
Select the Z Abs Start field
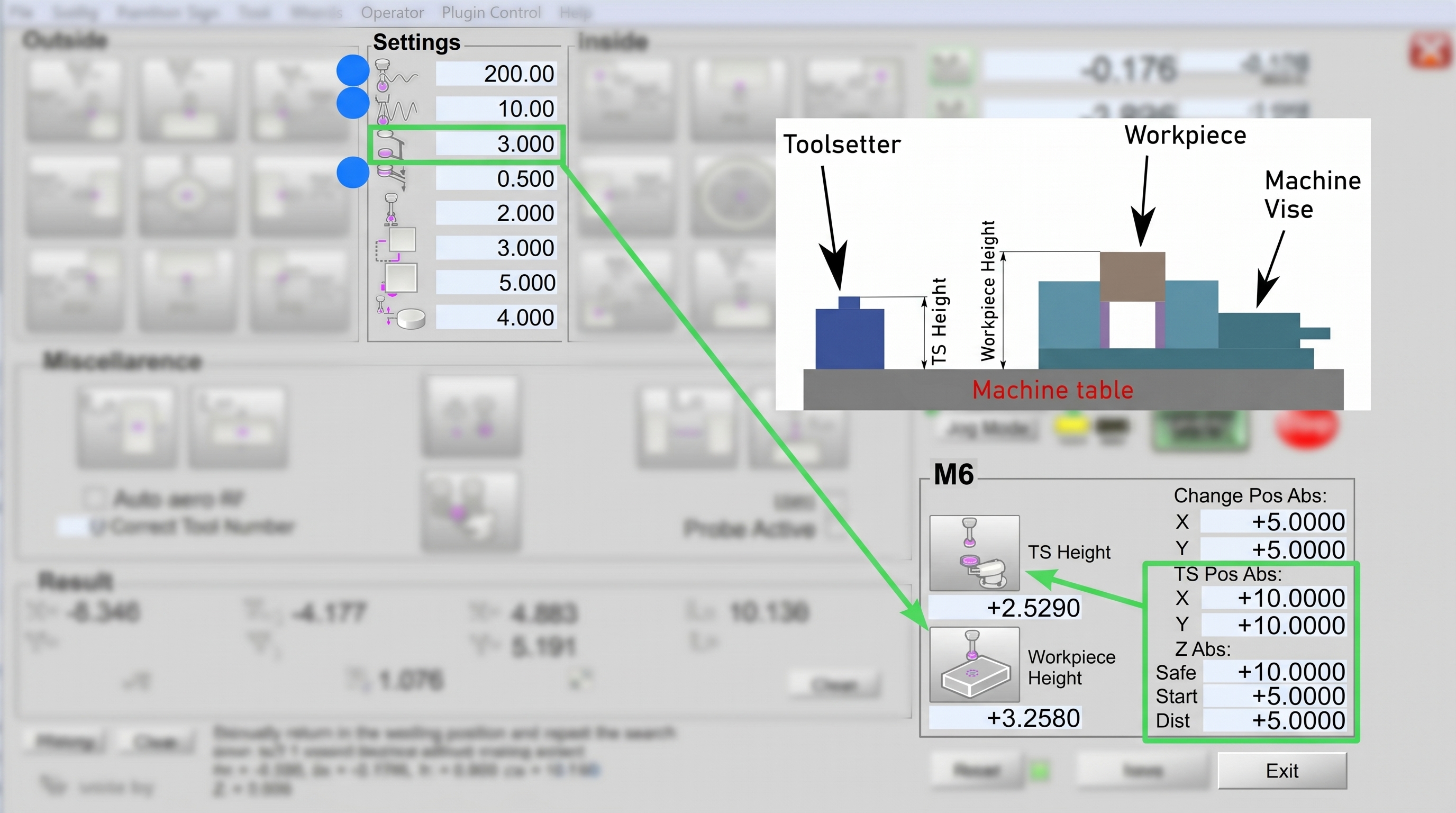1274,696
